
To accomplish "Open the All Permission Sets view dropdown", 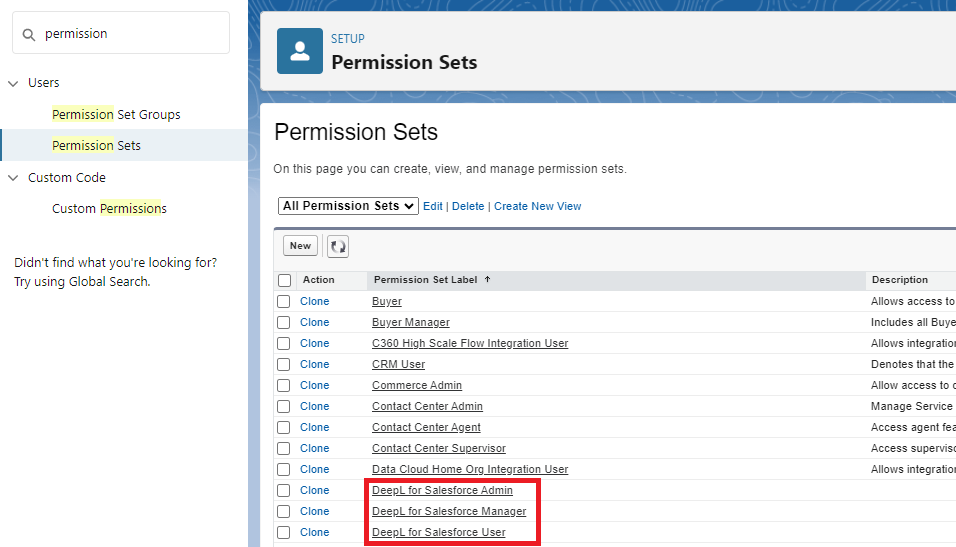I will pyautogui.click(x=348, y=206).
